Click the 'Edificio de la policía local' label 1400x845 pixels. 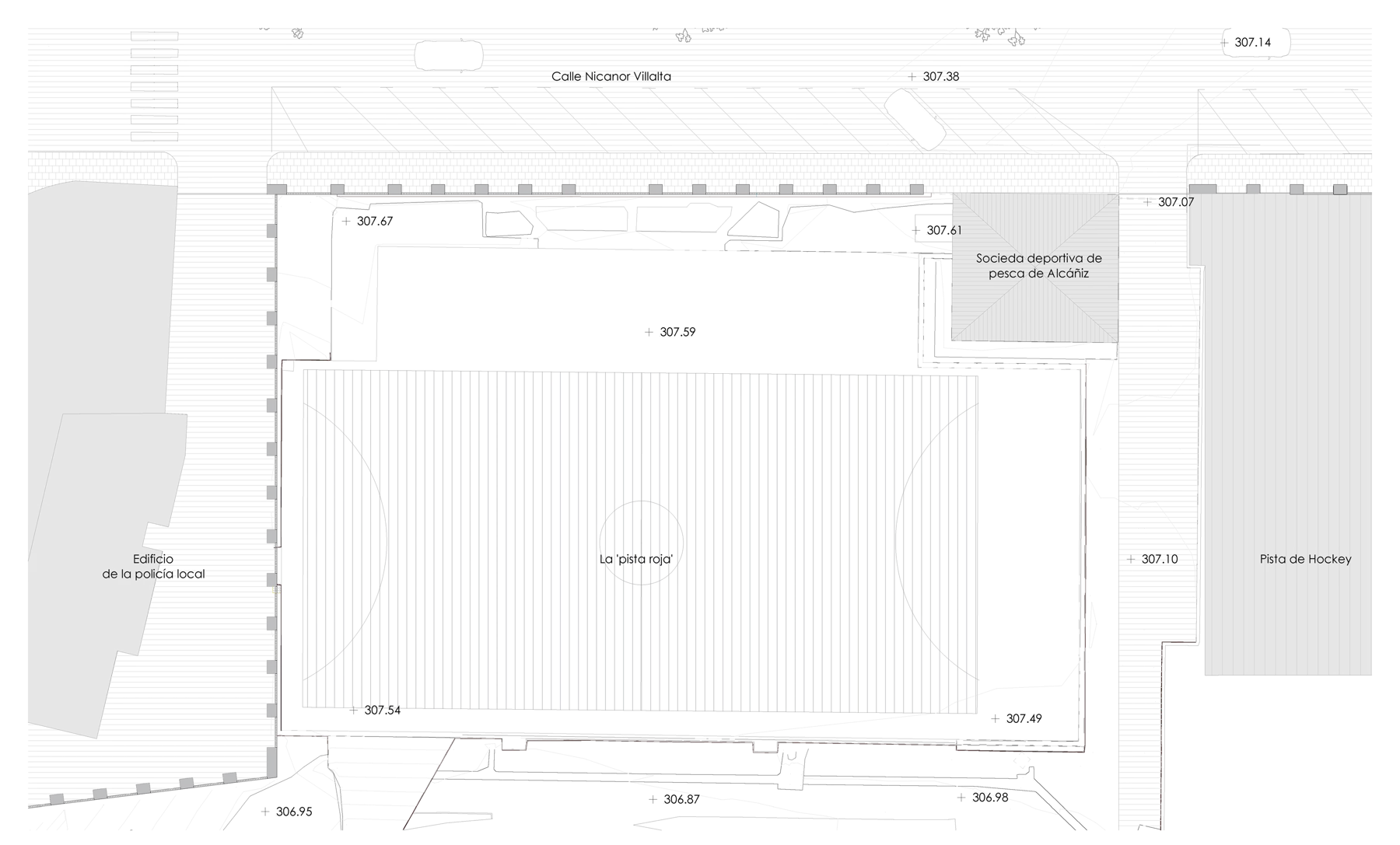click(x=154, y=567)
